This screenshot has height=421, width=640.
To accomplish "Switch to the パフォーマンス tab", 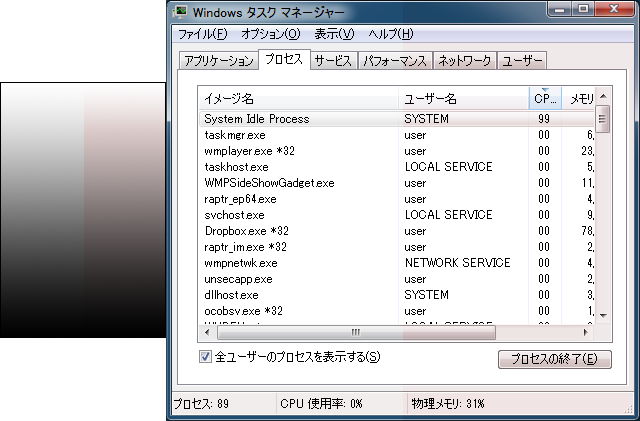I will (395, 61).
